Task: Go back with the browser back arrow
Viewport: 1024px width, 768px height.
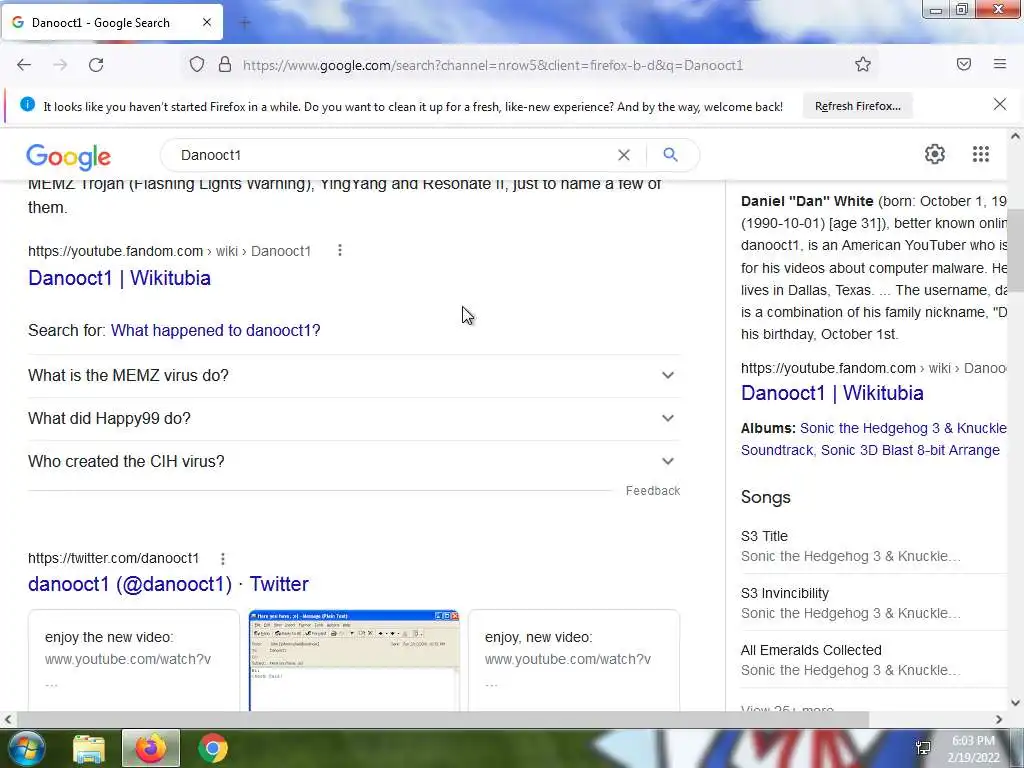Action: click(x=24, y=65)
